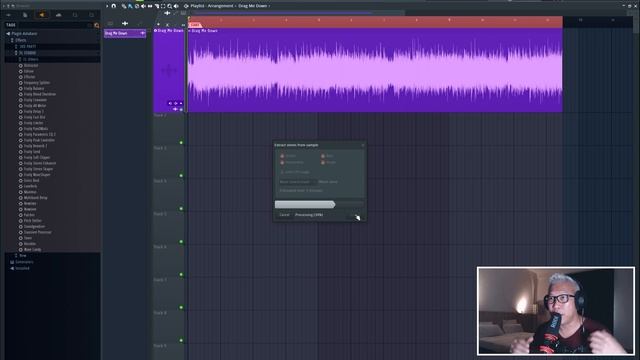Click the TAGS label in browser
Viewport: 640px width, 360px height.
11,25
